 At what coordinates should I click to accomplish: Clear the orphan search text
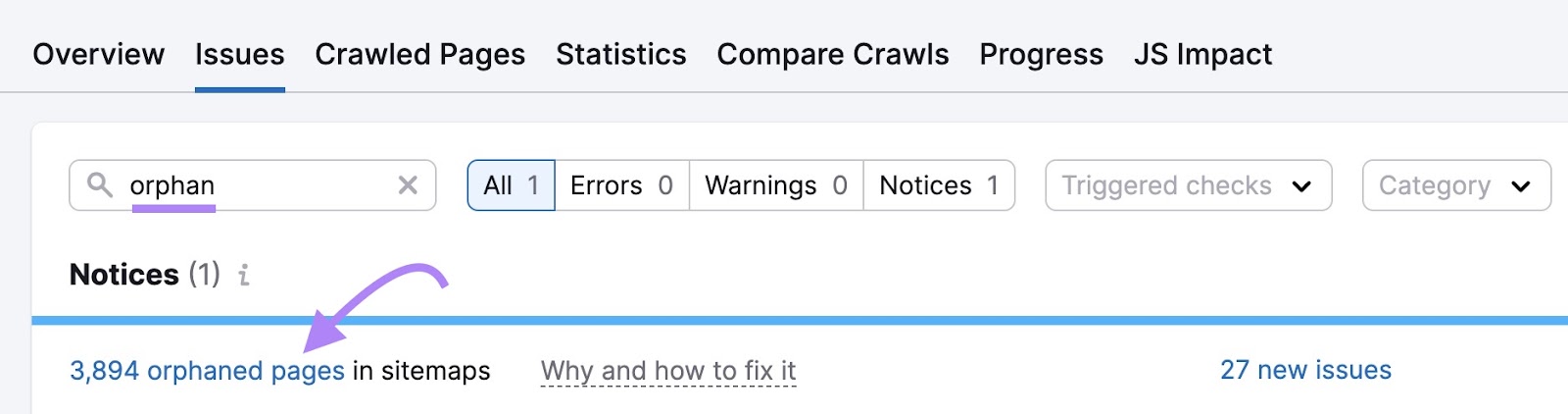pos(408,184)
